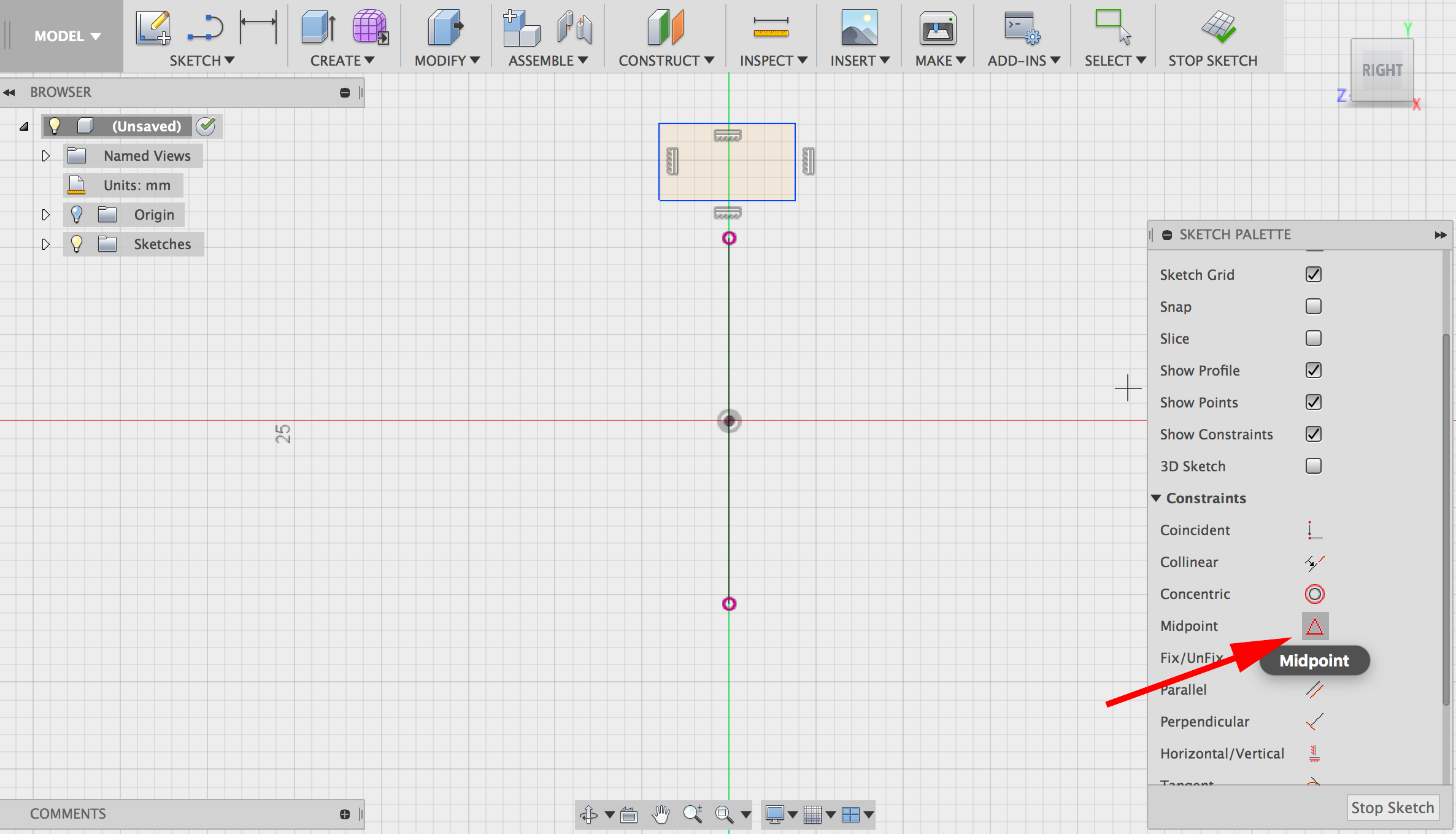Open the Grid and Snaps dropdown arrow

coord(831,815)
